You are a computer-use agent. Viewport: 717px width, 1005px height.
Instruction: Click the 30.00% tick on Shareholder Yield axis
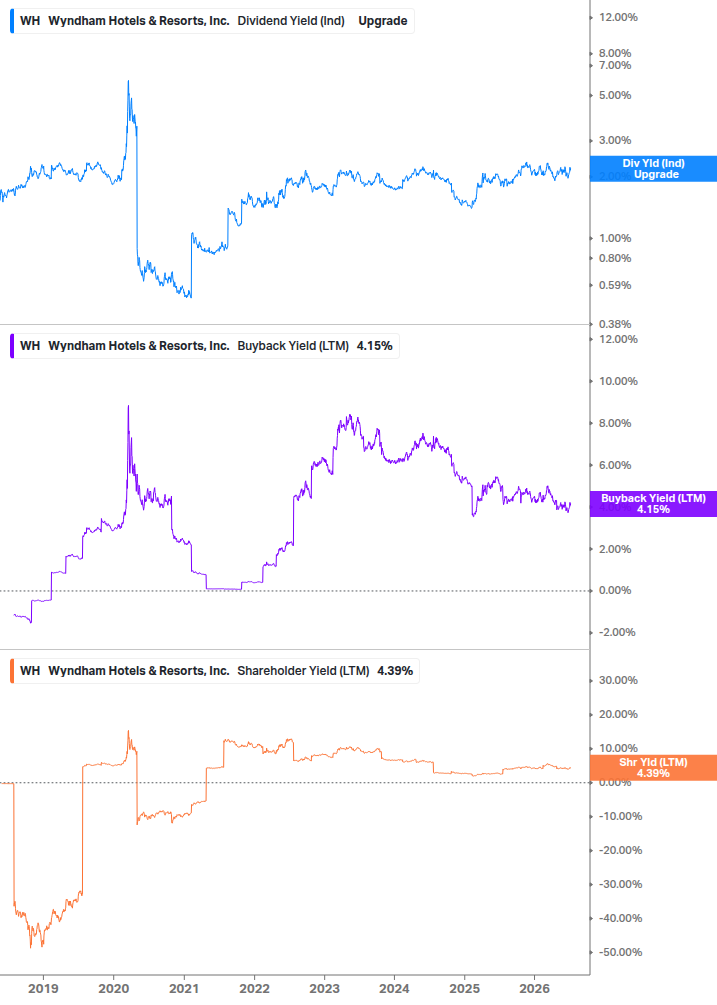pos(618,681)
